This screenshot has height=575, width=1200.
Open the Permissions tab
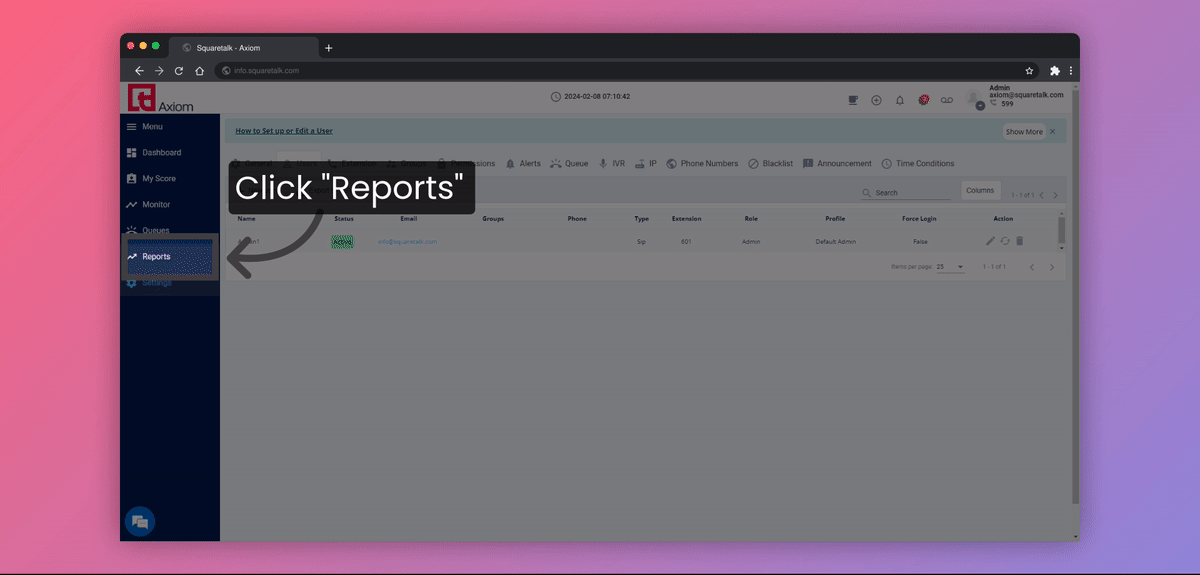pyautogui.click(x=465, y=164)
